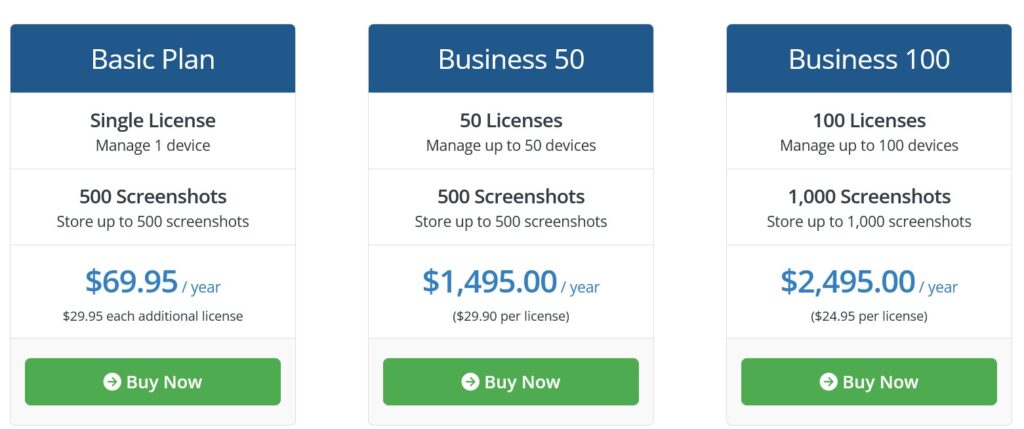Buy the Basic Plan
1024x429 pixels.
tap(153, 381)
